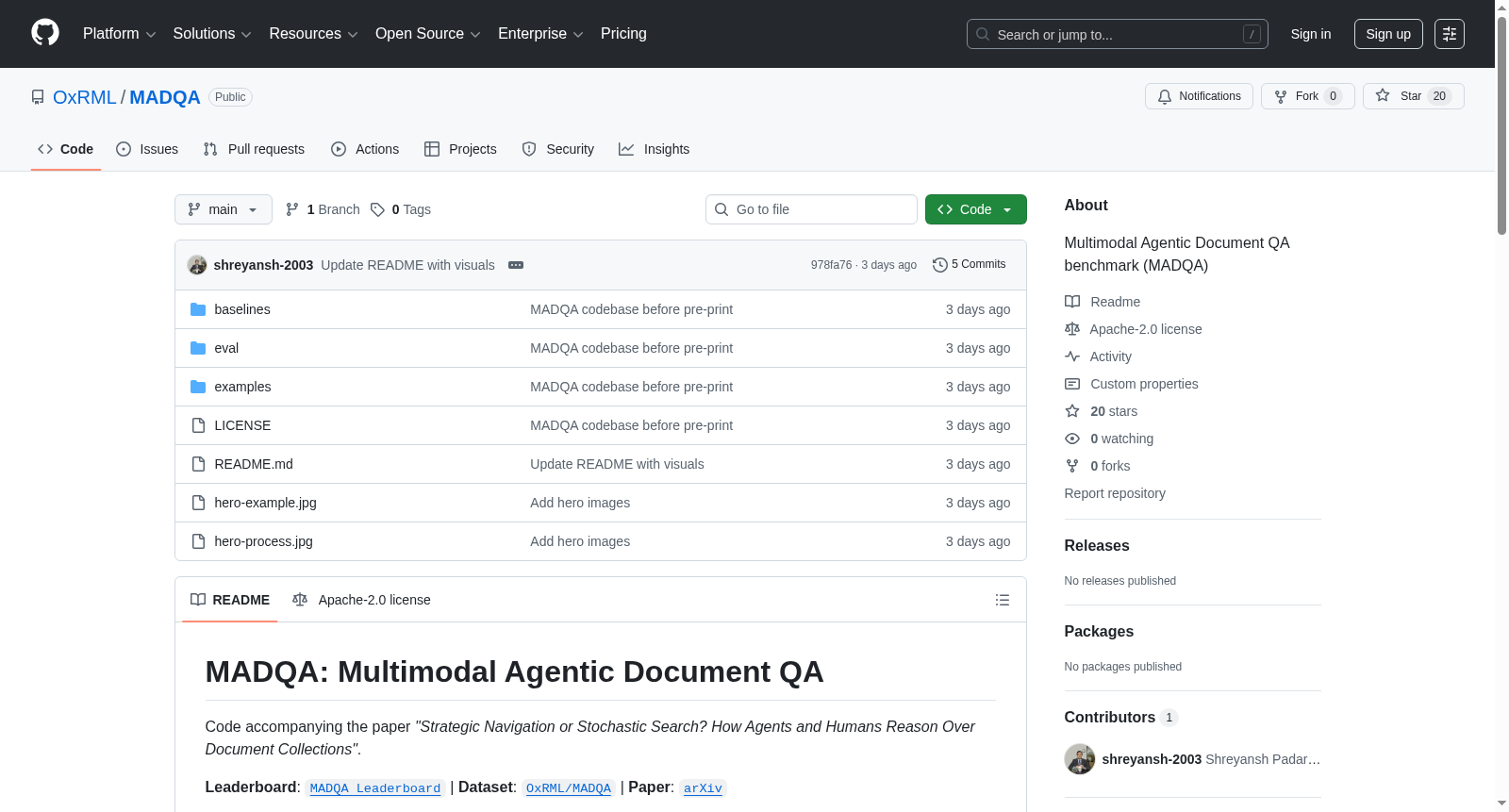Click shreyansh-2003 avatar in latest commit row
Image resolution: width=1509 pixels, height=812 pixels.
click(x=197, y=265)
